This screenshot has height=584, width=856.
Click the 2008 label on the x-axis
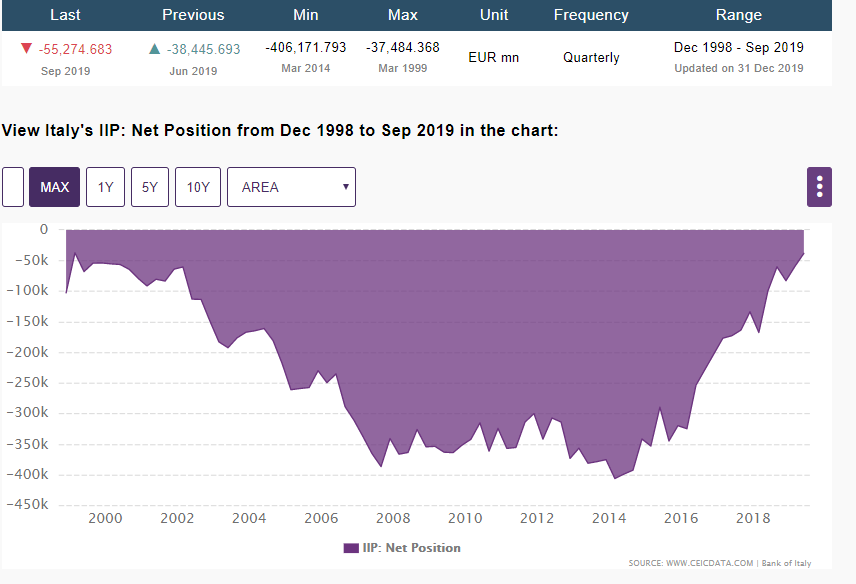393,518
